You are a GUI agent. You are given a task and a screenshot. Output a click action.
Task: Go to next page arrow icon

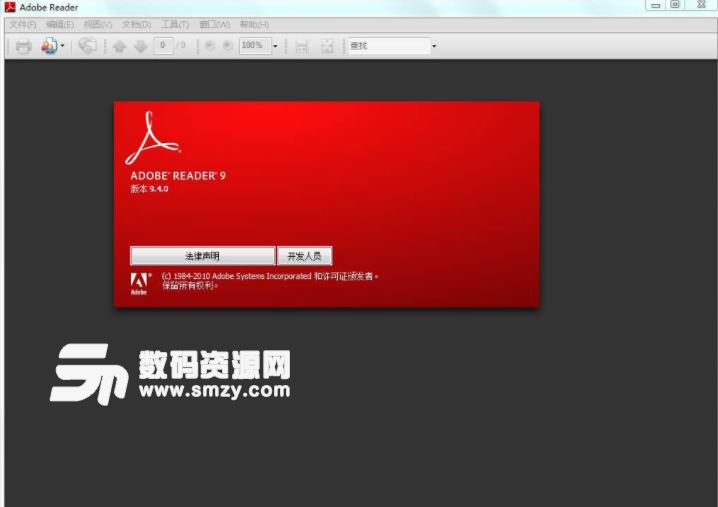coord(140,46)
